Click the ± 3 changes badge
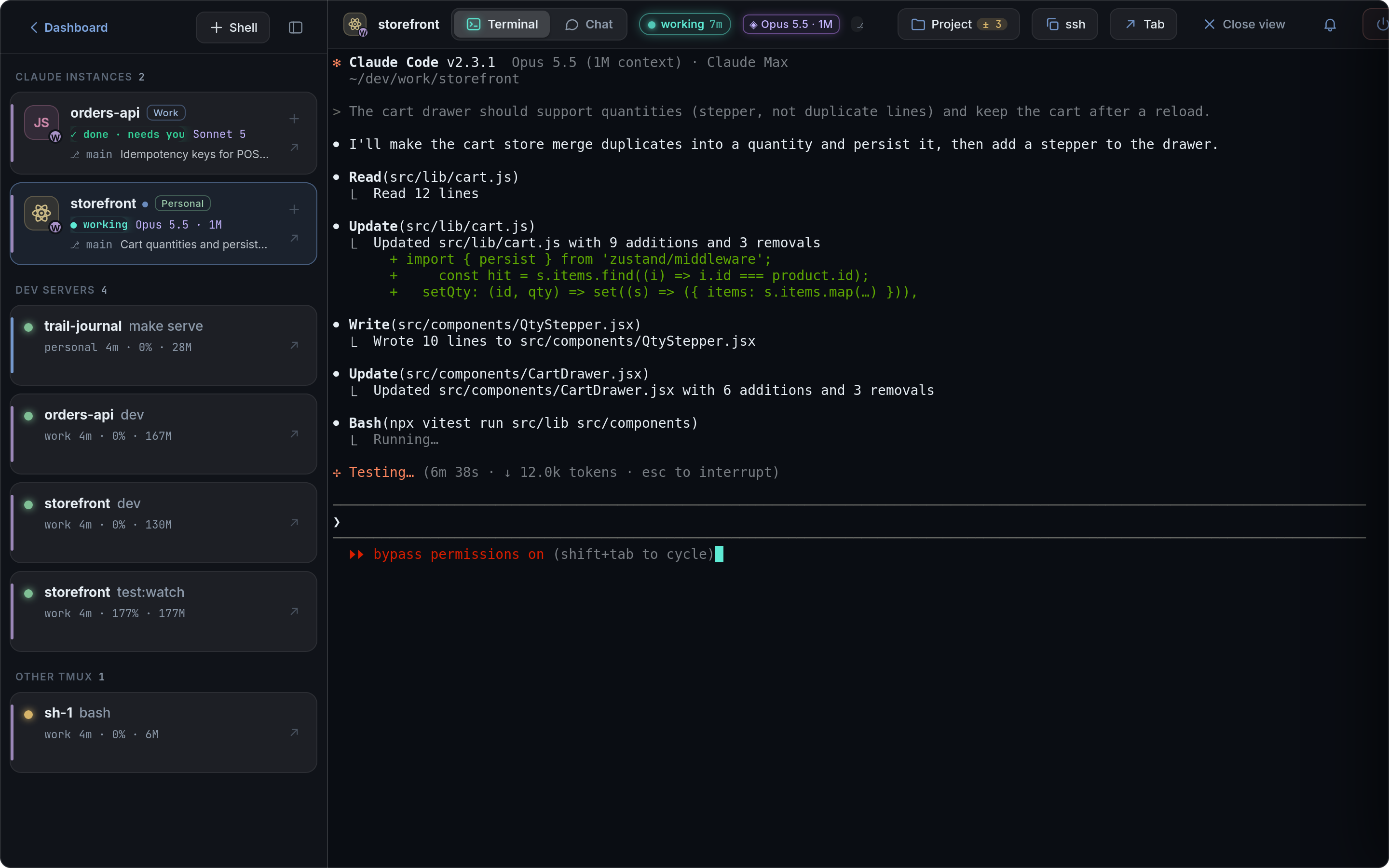 click(992, 24)
